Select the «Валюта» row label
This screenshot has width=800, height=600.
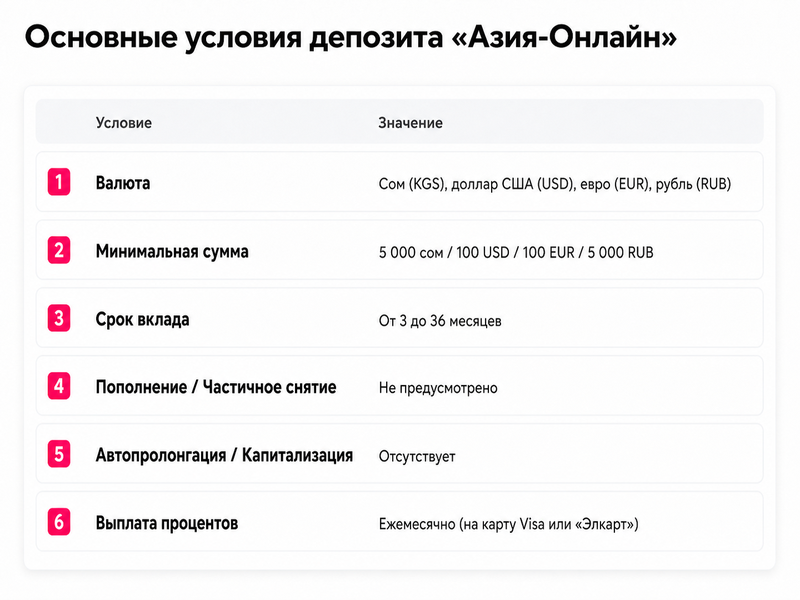(x=123, y=183)
